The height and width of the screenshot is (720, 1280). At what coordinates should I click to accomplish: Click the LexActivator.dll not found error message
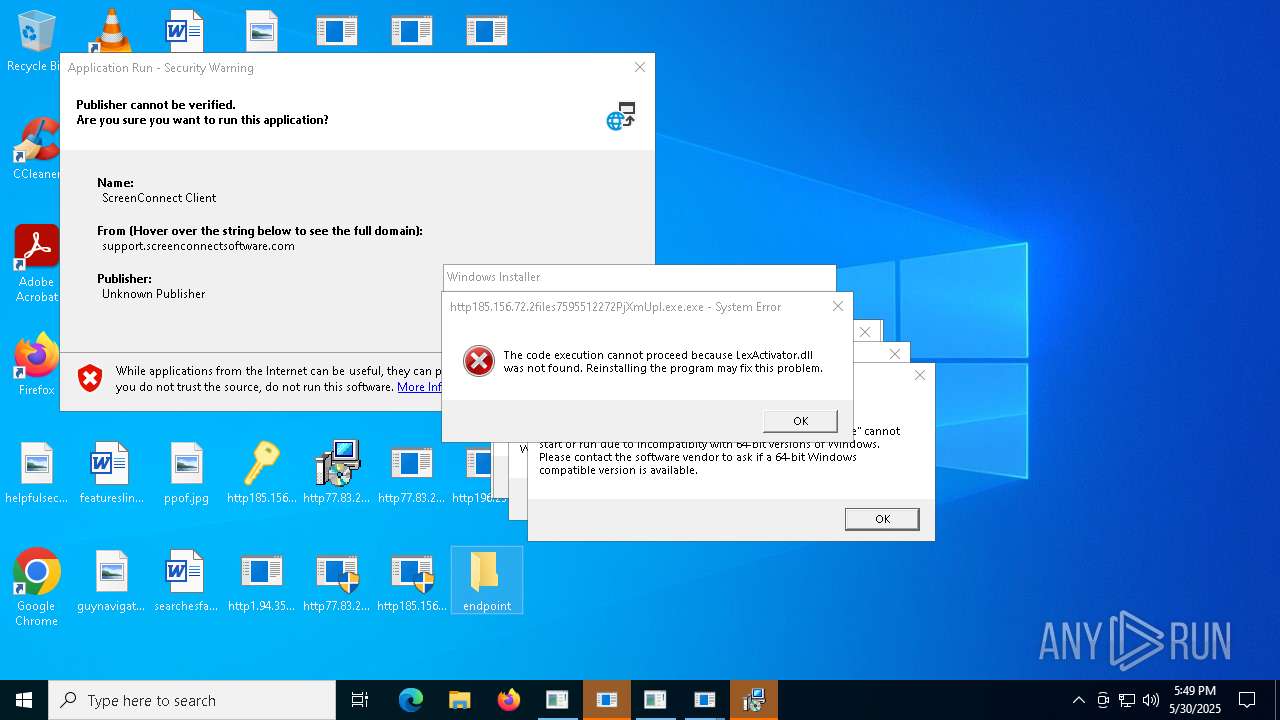tap(663, 361)
